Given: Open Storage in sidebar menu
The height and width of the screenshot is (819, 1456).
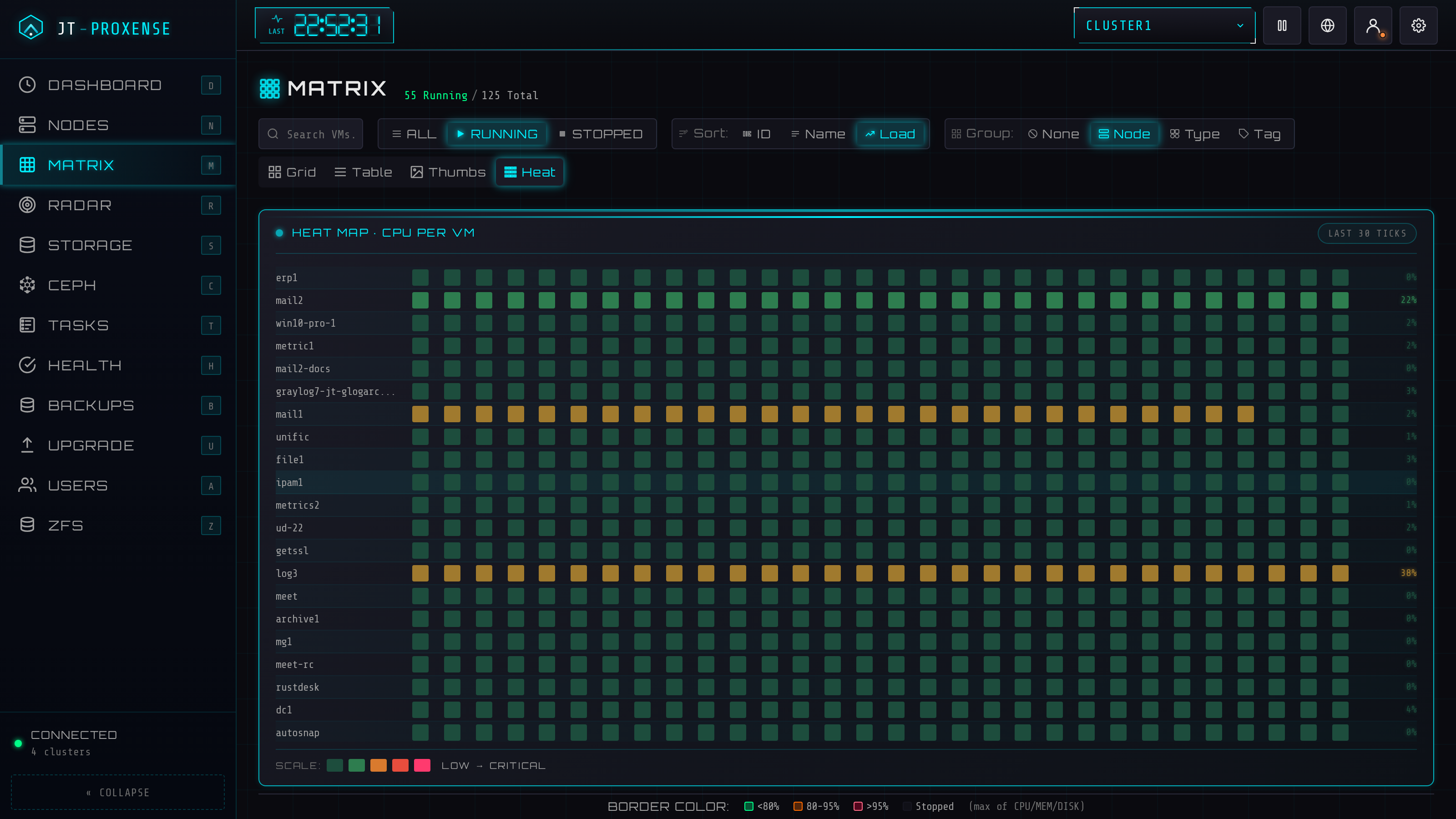Looking at the screenshot, I should click(x=118, y=245).
